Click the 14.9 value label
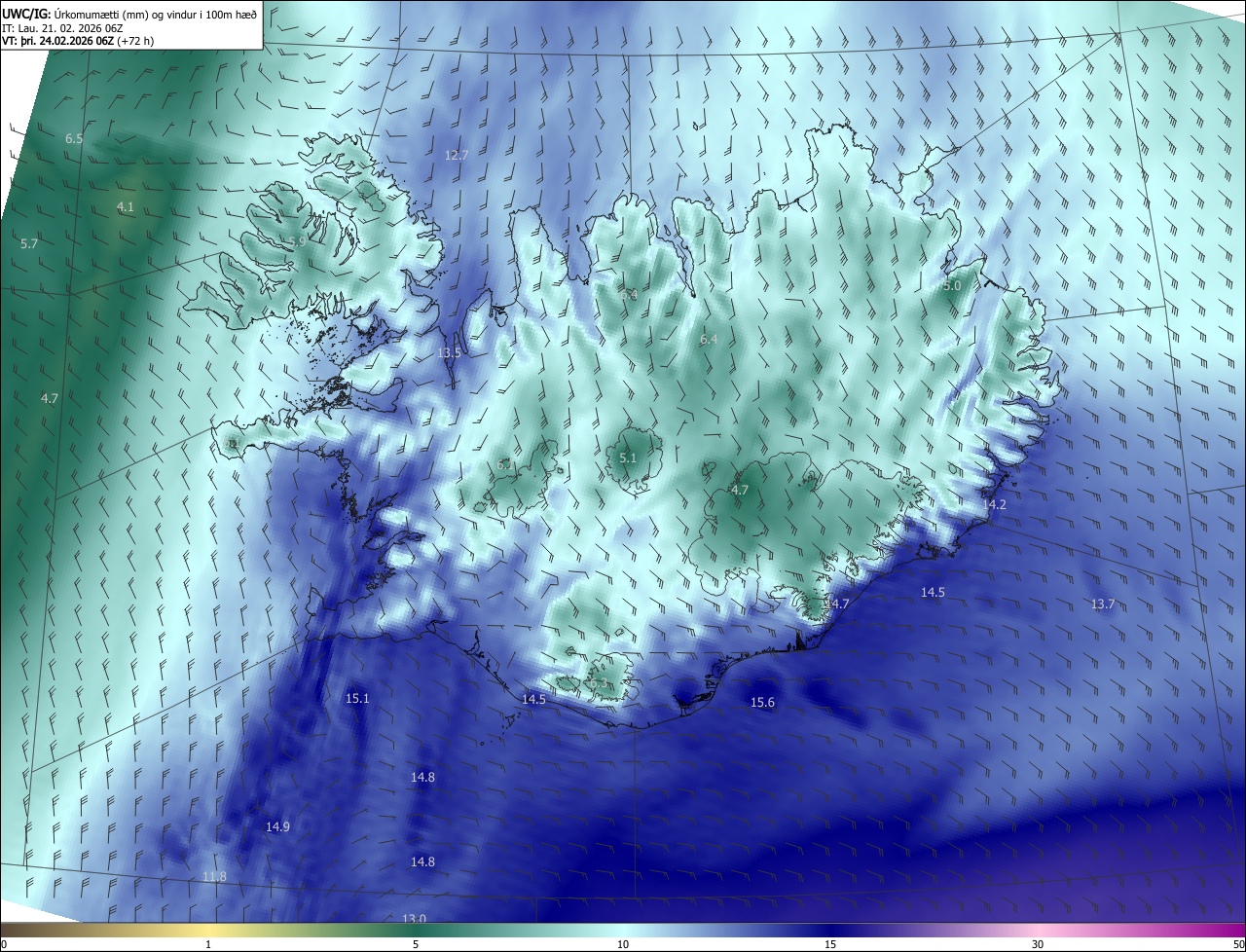 pyautogui.click(x=278, y=826)
